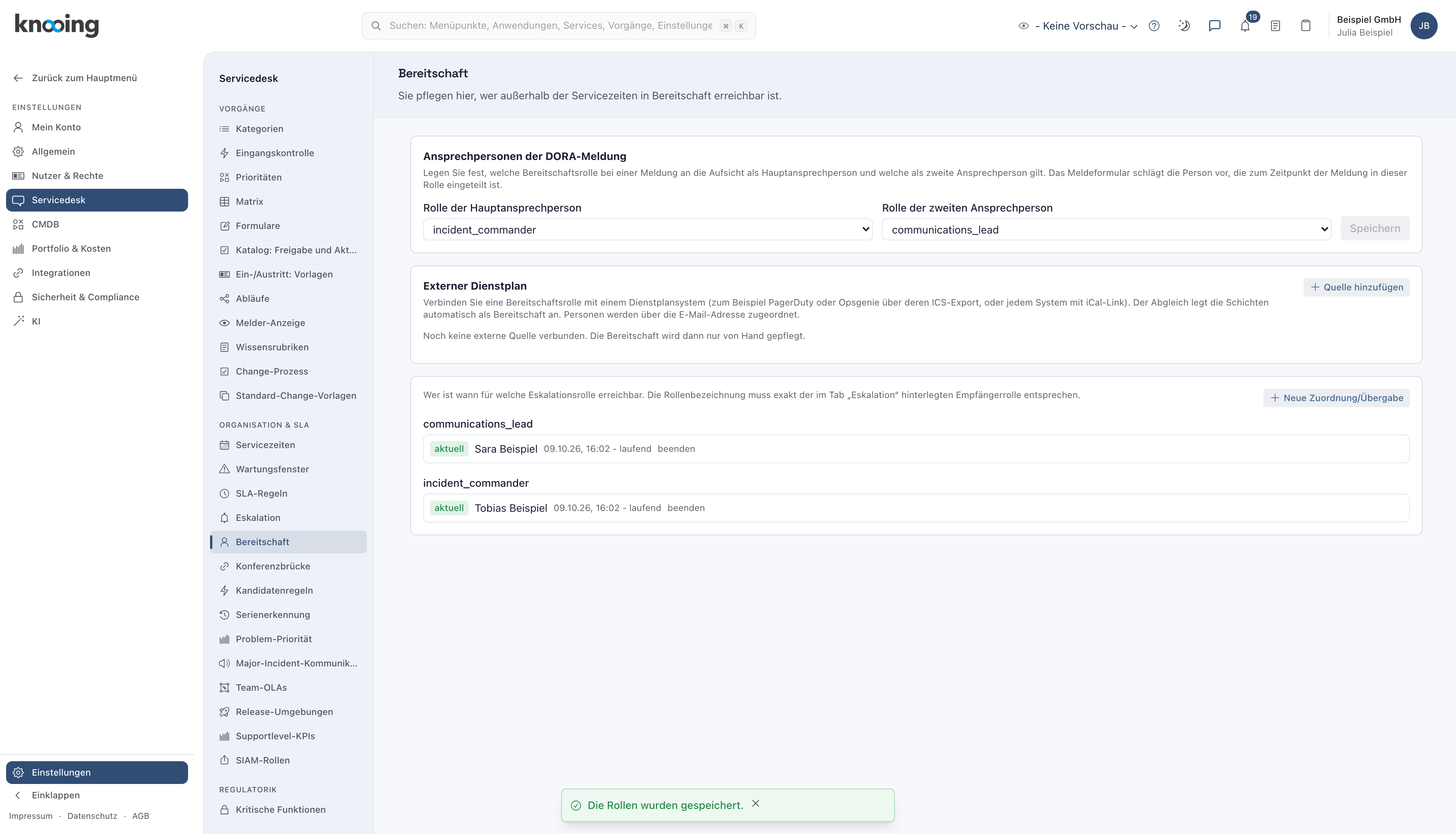Open the Matrix menu item

(x=288, y=202)
